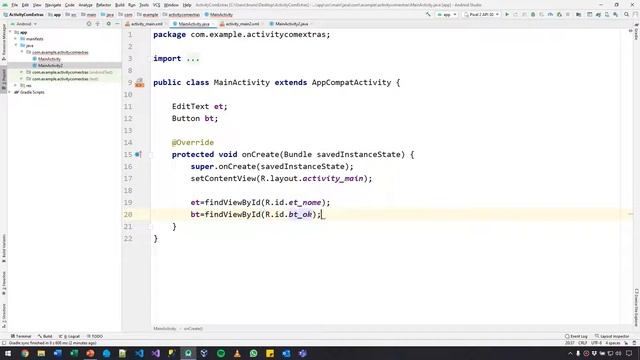Open the Terminal tool window

click(21, 336)
